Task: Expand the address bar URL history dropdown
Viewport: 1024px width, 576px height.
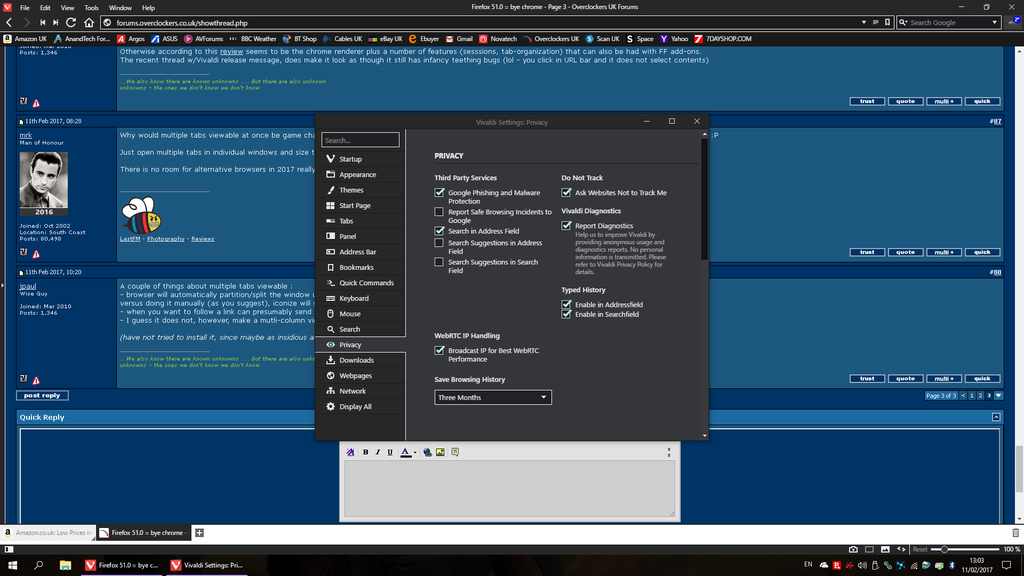Action: point(864,23)
